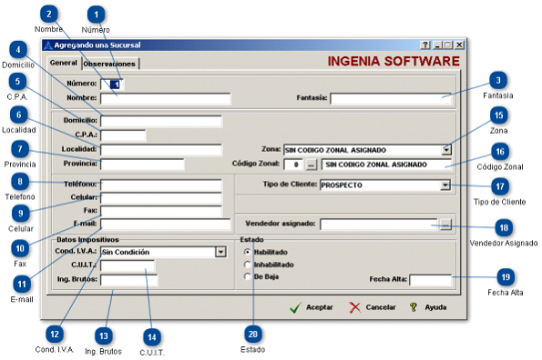This screenshot has width=542, height=360.
Task: Click the yellow Ayuda help icon
Action: click(x=413, y=307)
